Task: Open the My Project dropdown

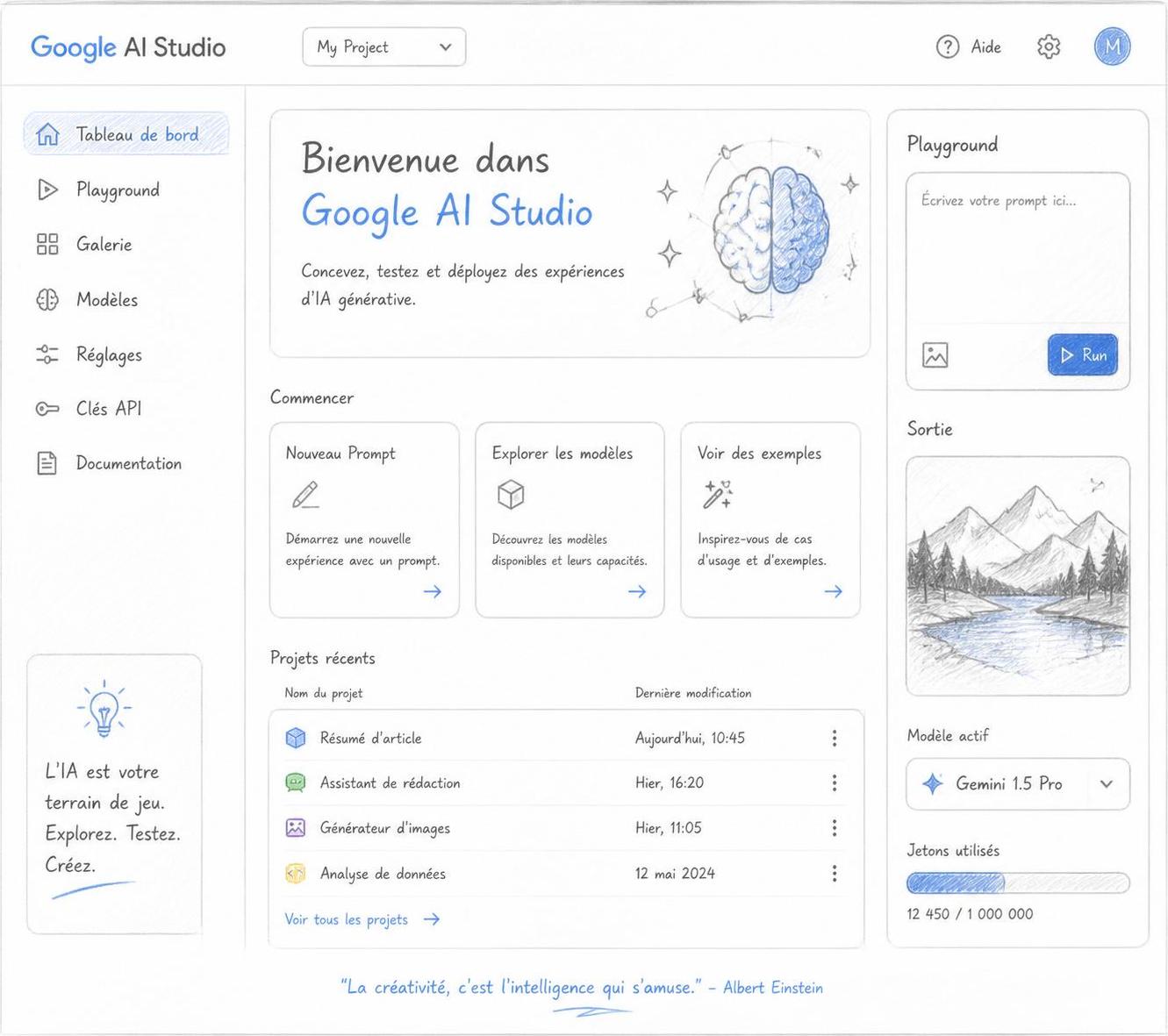Action: (384, 46)
